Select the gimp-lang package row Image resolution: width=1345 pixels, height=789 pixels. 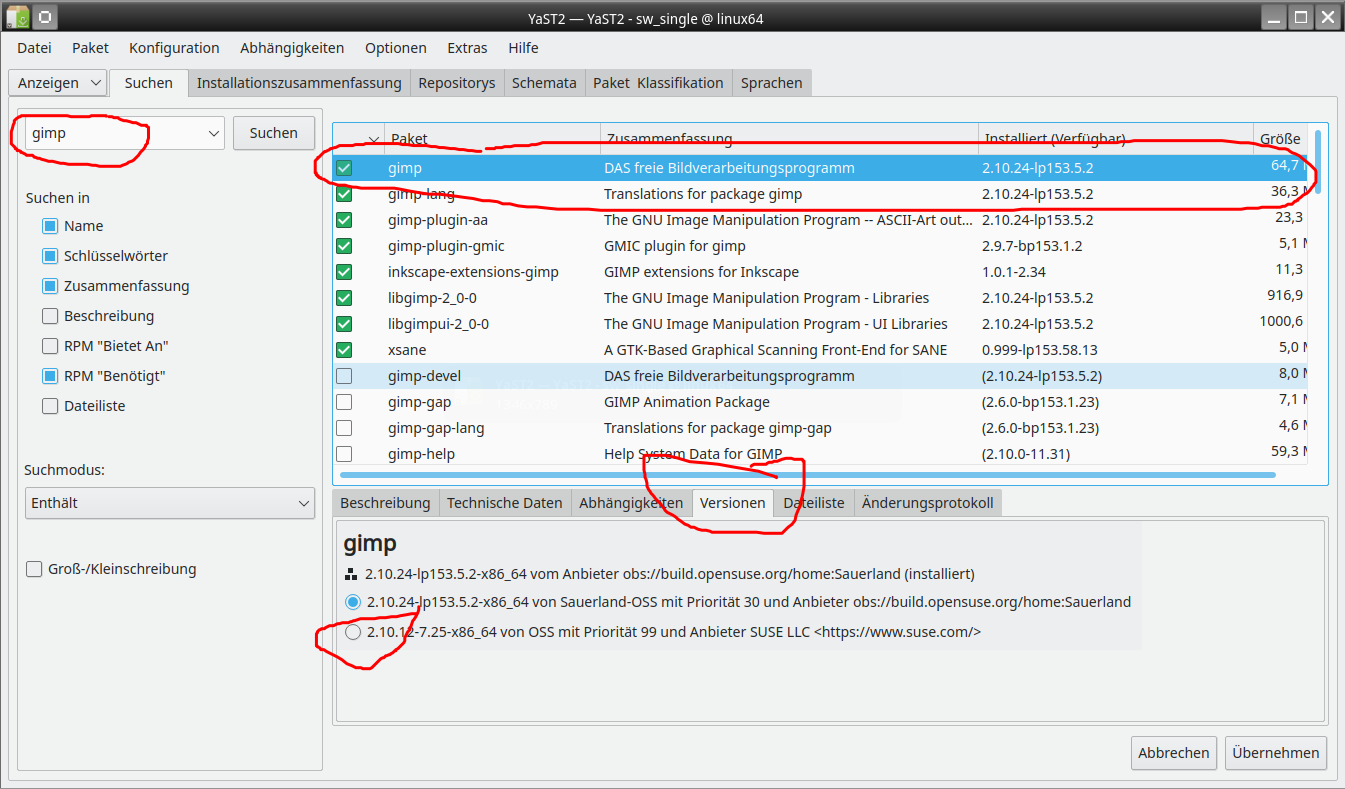(820, 194)
